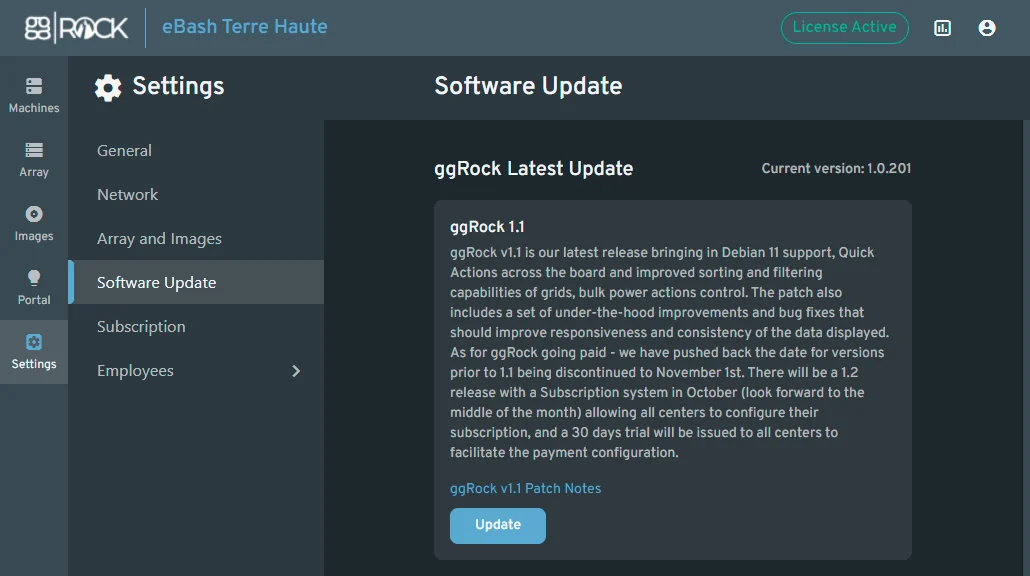Click the ggRock Latest Update heading
Viewport: 1030px width, 576px height.
(533, 169)
